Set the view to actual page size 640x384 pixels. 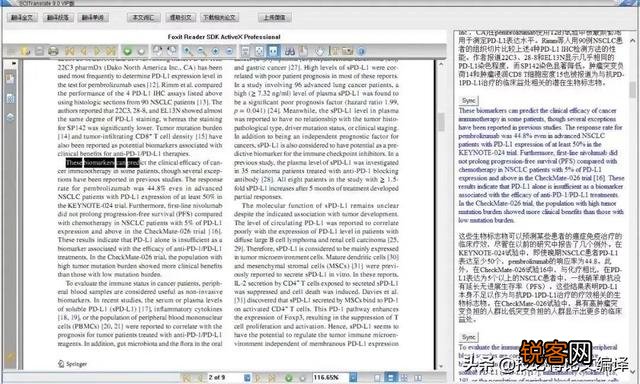(245, 51)
